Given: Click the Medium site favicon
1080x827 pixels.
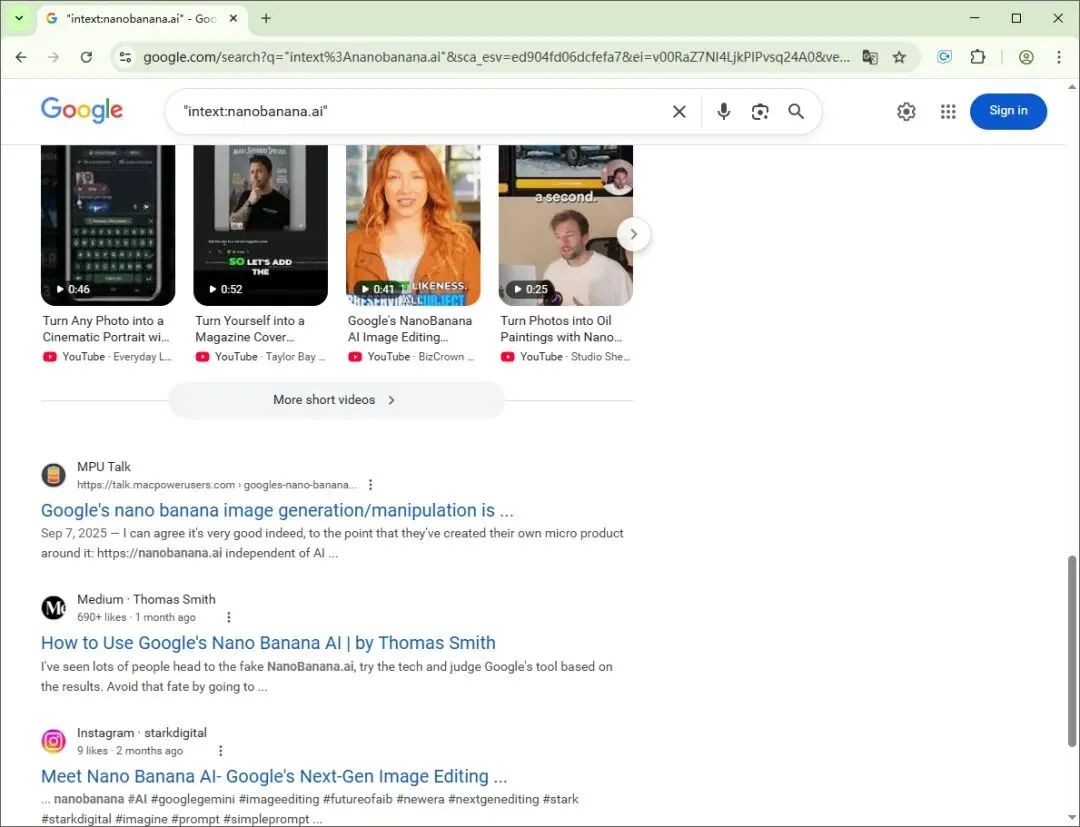Looking at the screenshot, I should [54, 608].
